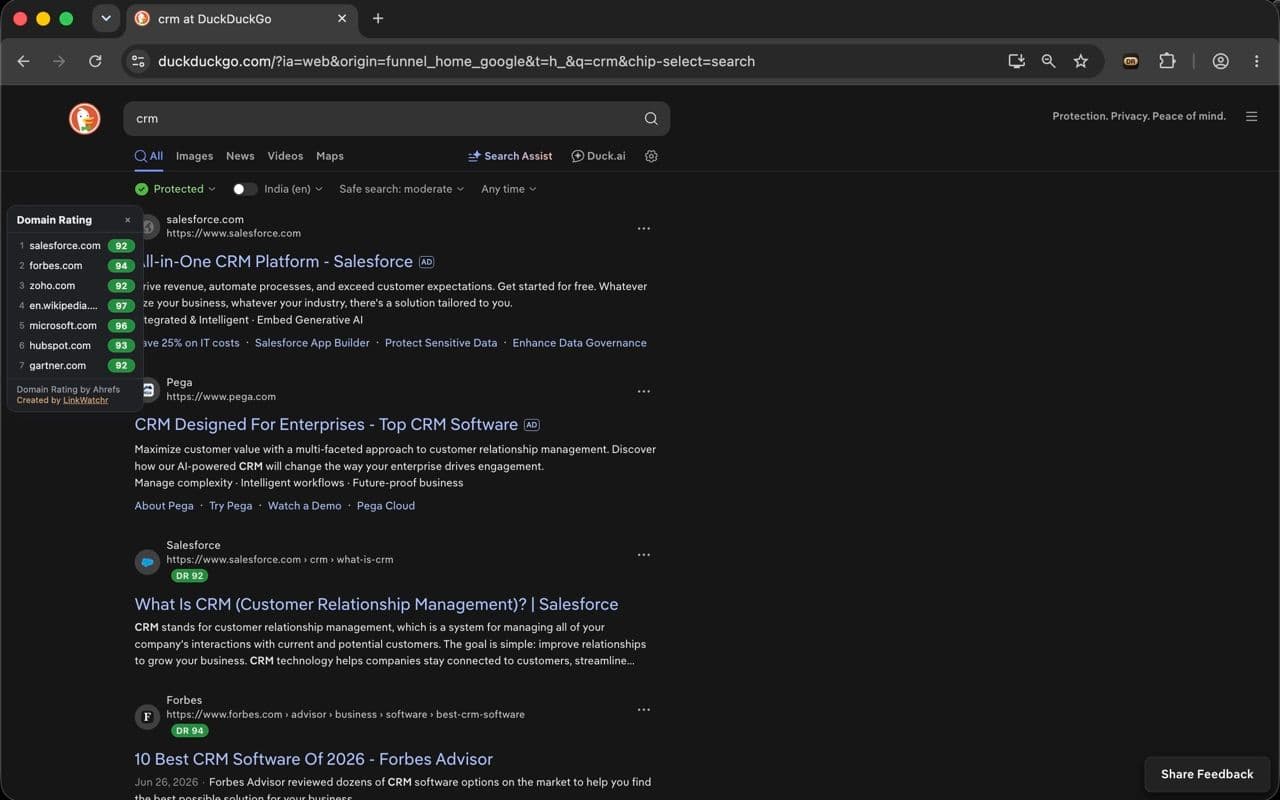Open the search settings gear icon
This screenshot has width=1280, height=800.
click(x=651, y=156)
